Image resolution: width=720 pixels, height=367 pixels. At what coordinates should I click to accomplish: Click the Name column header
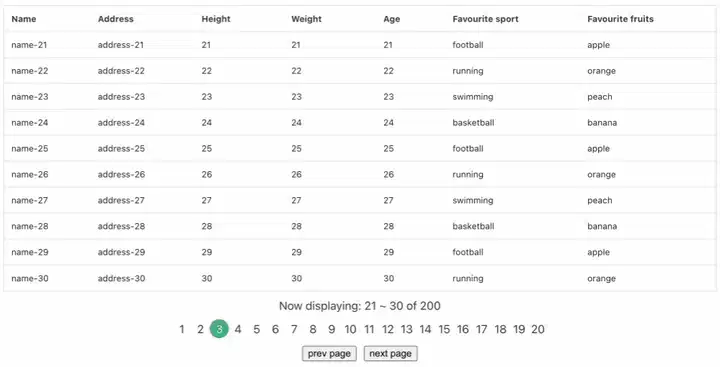click(x=24, y=19)
